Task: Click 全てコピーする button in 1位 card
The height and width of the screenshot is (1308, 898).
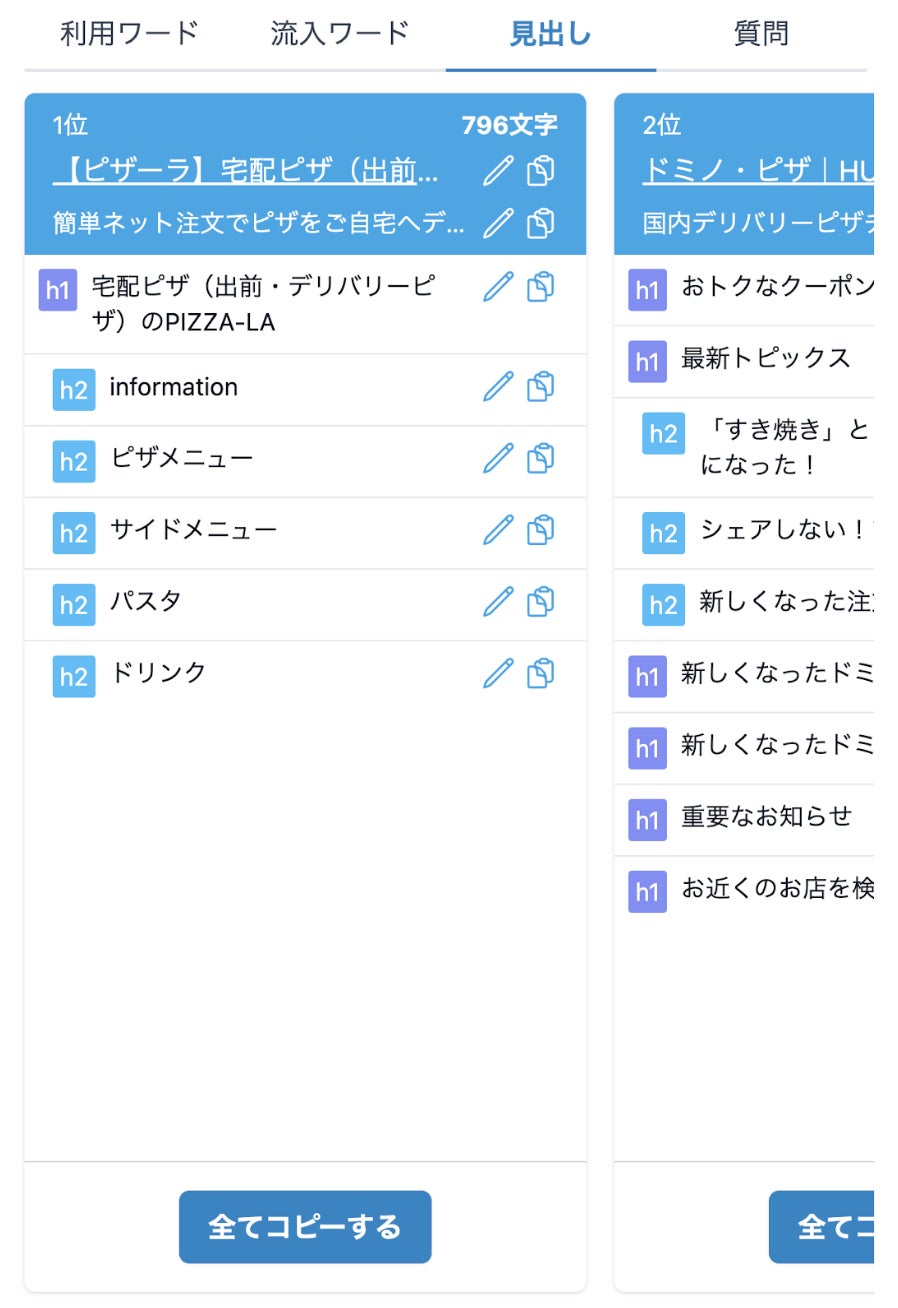Action: (305, 1227)
